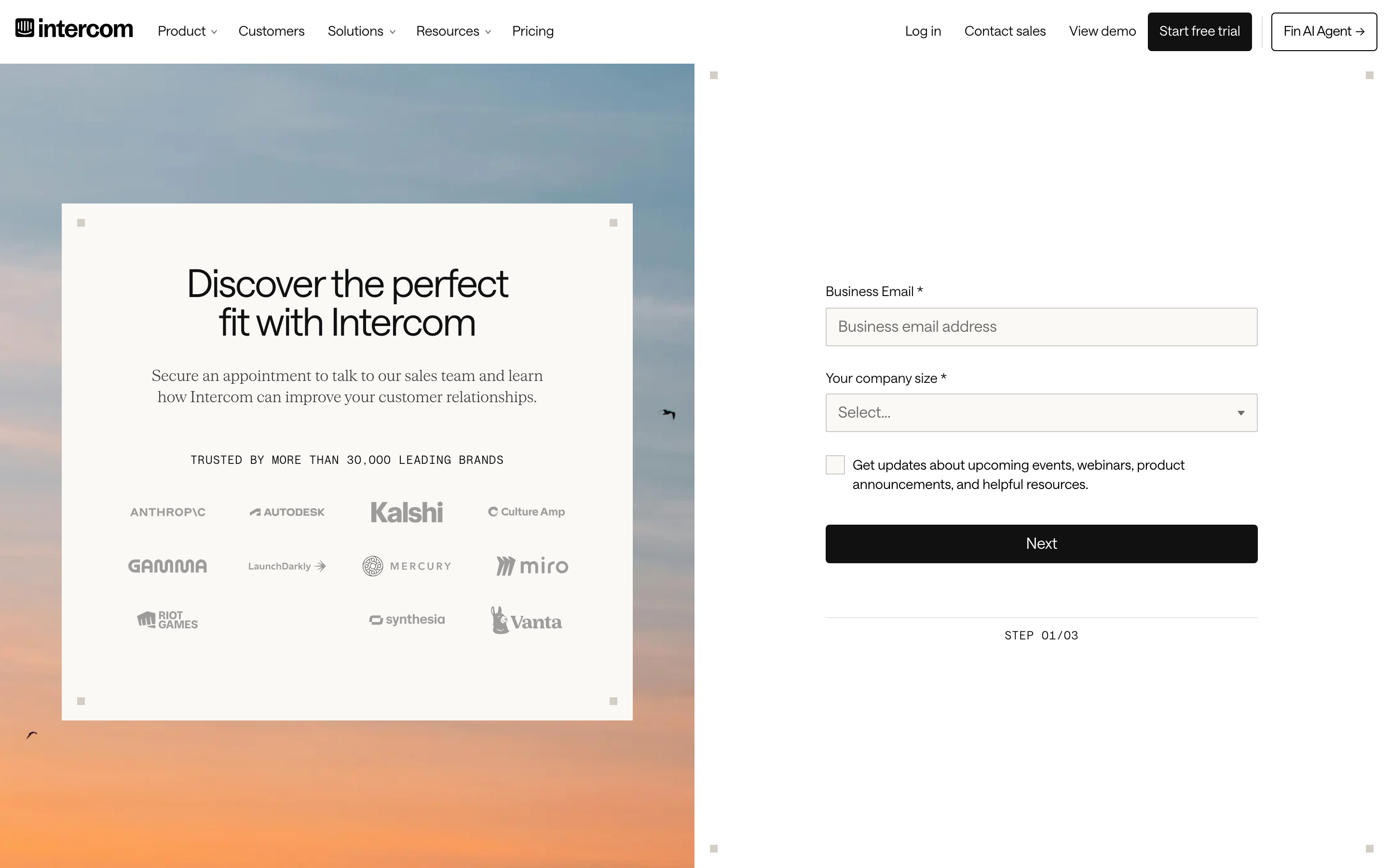Image resolution: width=1389 pixels, height=868 pixels.
Task: Go to the Customers page
Action: pos(272,31)
